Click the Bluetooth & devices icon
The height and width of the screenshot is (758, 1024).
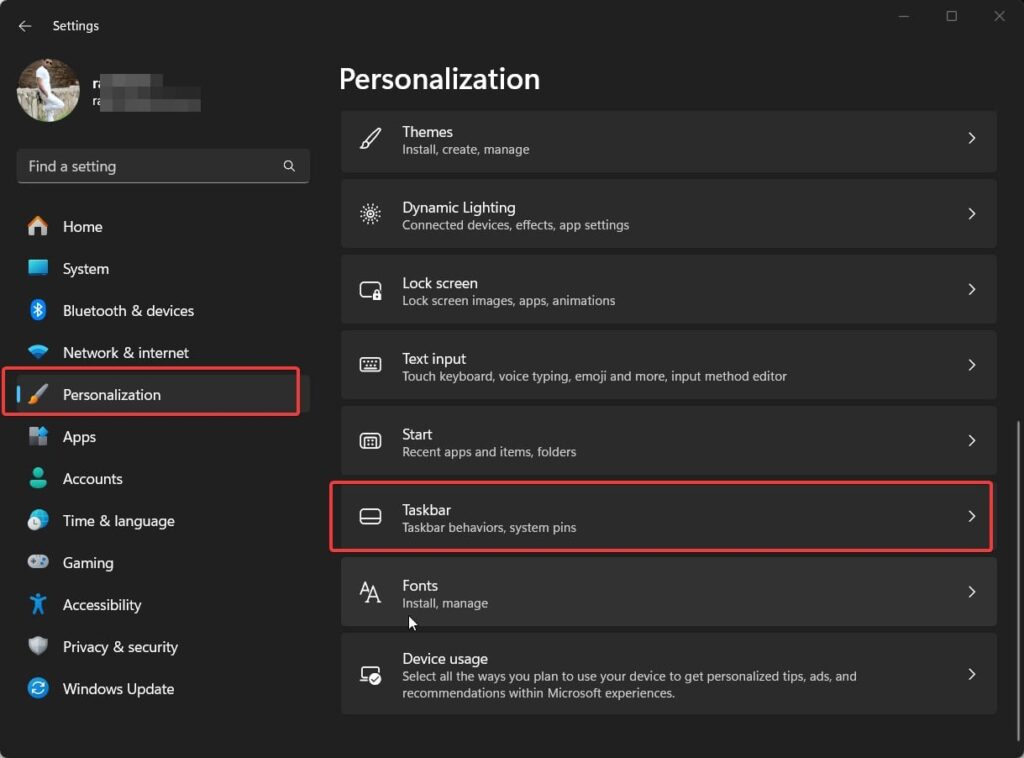coord(38,310)
